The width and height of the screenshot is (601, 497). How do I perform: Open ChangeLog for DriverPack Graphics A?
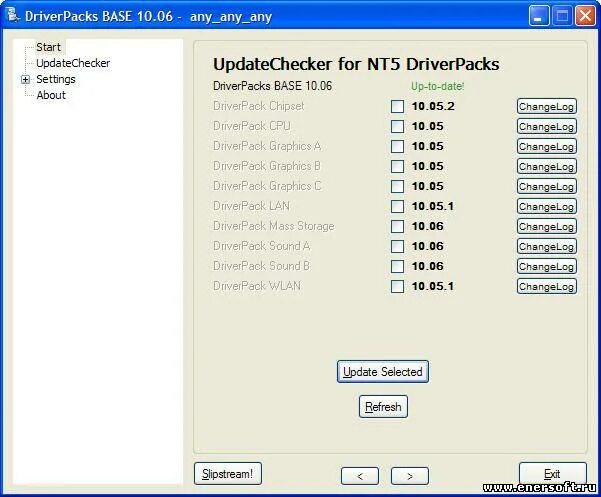(x=547, y=146)
